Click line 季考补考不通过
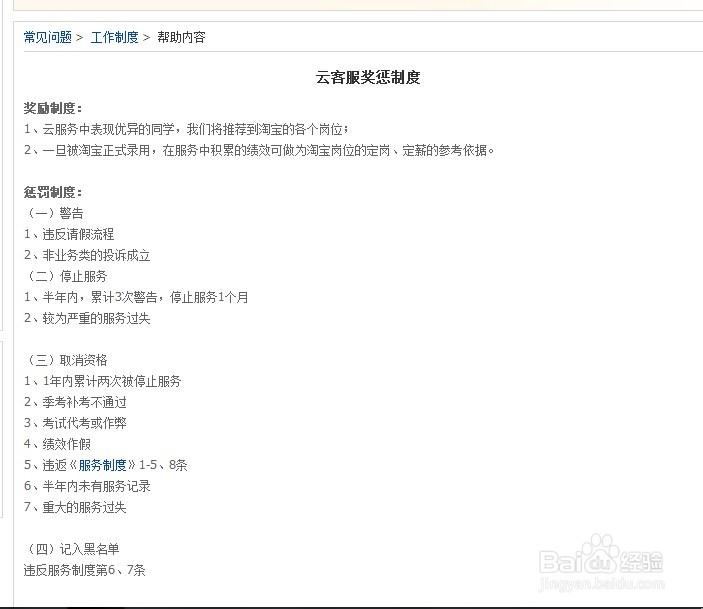This screenshot has height=609, width=703. 75,402
